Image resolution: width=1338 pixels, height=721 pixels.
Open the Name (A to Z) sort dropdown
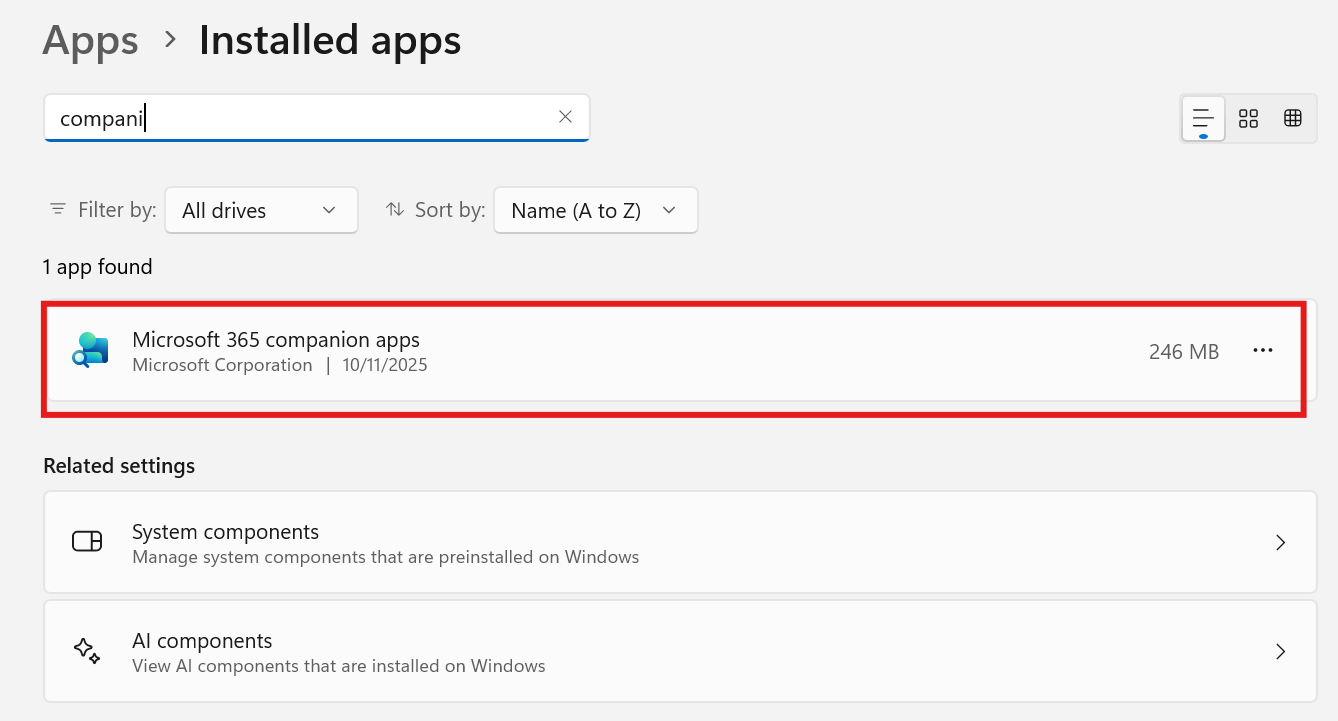(x=595, y=210)
